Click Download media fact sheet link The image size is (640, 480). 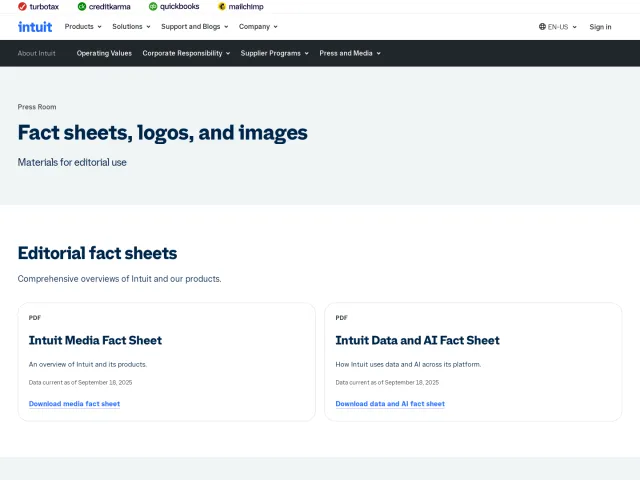point(74,404)
